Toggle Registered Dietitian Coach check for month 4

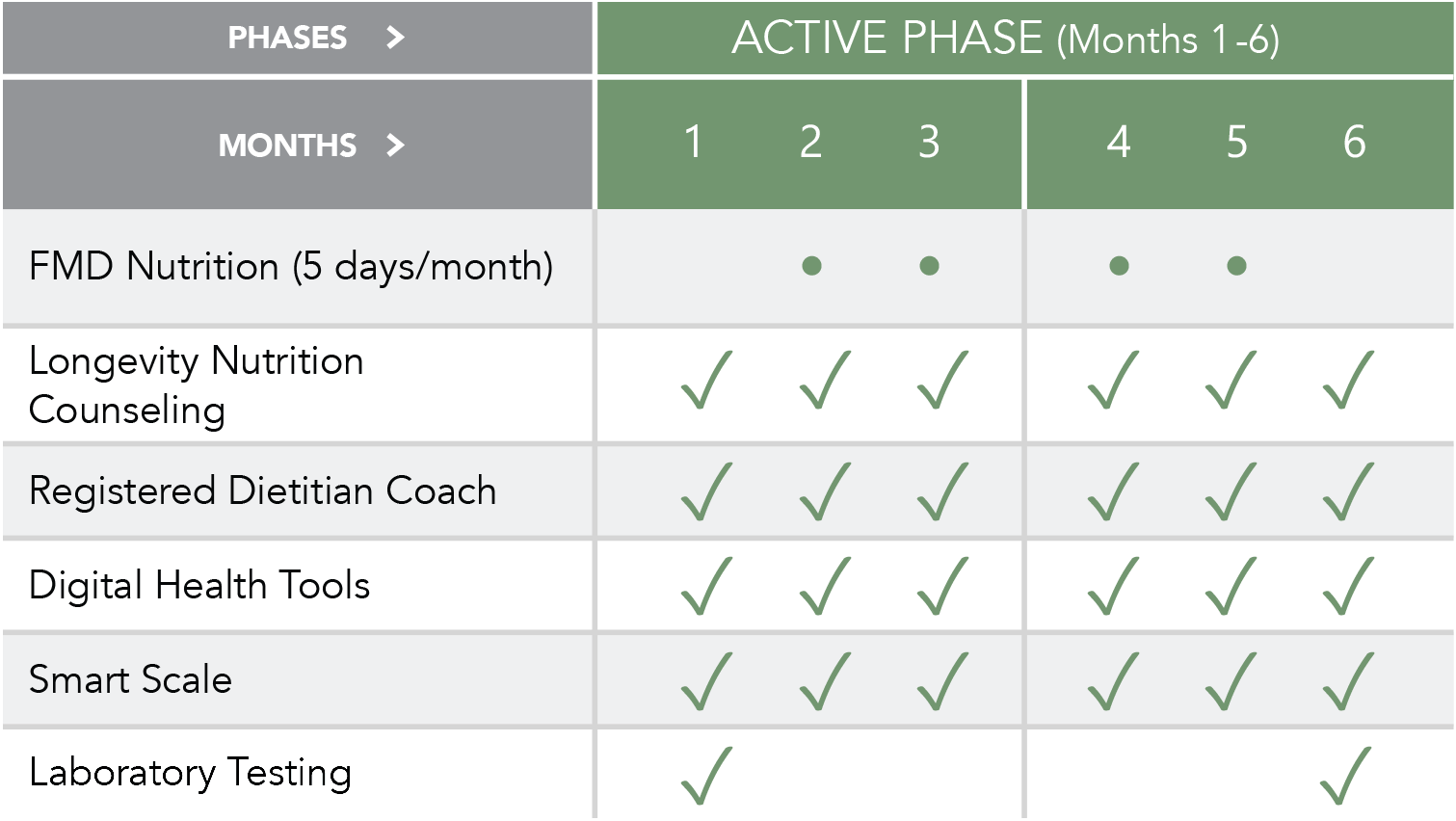click(x=1113, y=491)
